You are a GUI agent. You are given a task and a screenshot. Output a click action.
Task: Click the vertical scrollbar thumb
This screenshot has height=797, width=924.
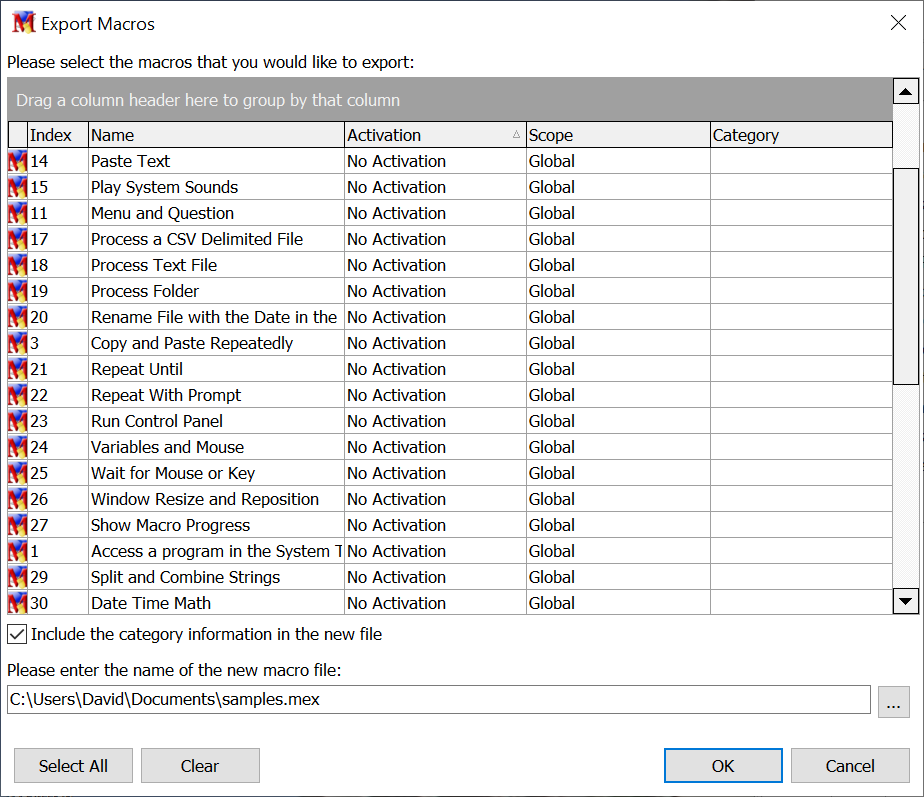click(906, 275)
